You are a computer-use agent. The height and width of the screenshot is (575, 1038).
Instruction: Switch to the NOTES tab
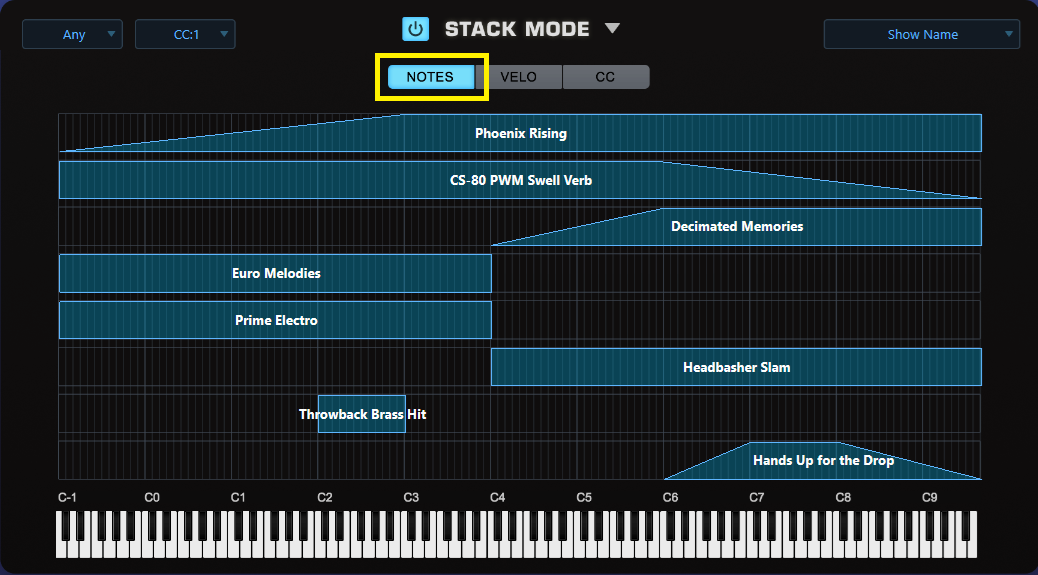430,77
